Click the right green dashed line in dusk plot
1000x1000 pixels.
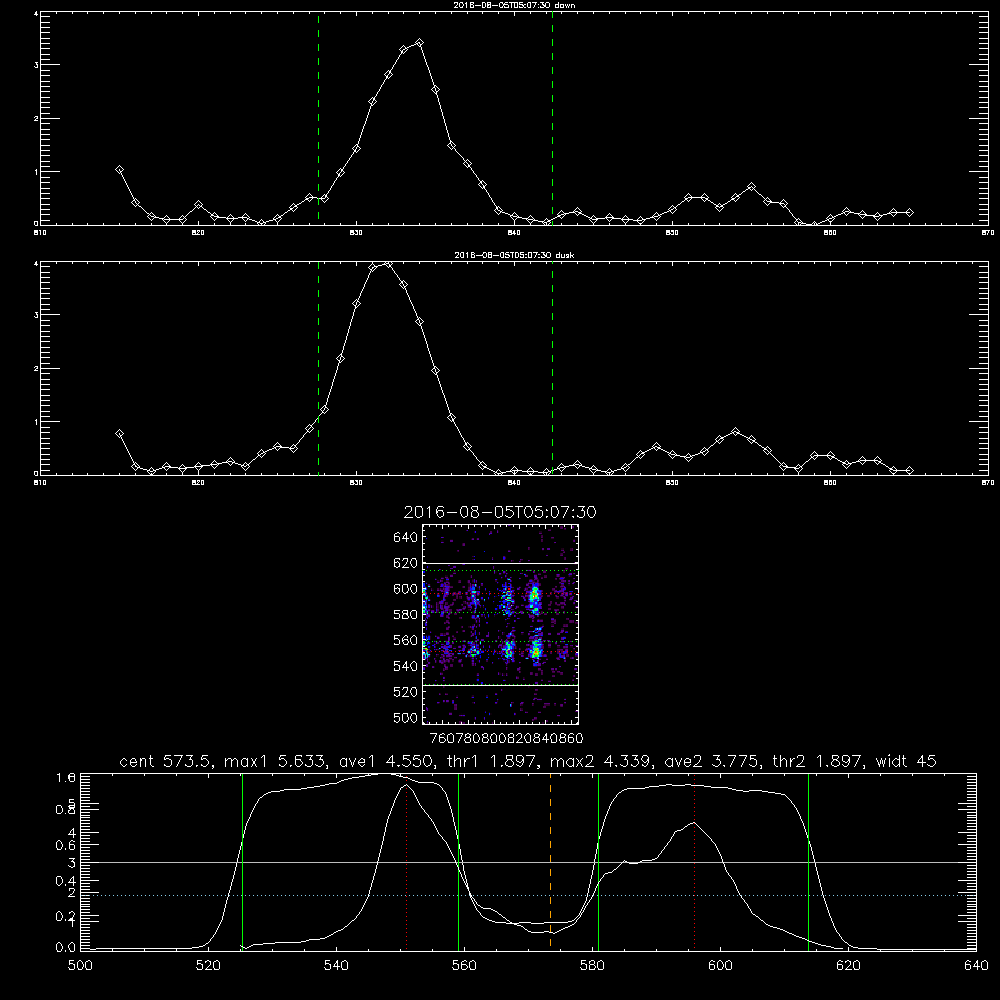(x=552, y=368)
